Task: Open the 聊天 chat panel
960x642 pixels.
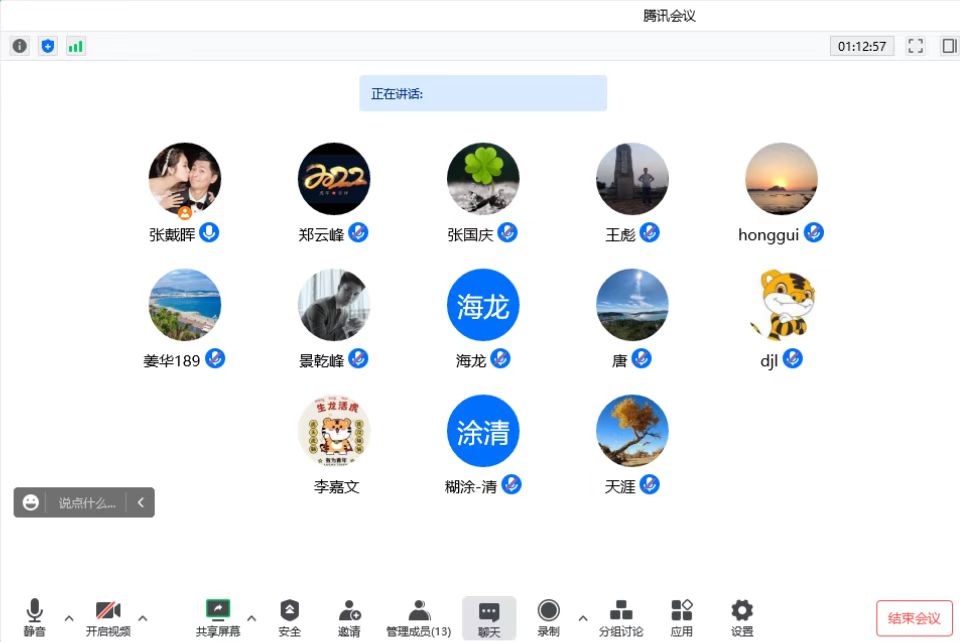Action: pos(489,617)
